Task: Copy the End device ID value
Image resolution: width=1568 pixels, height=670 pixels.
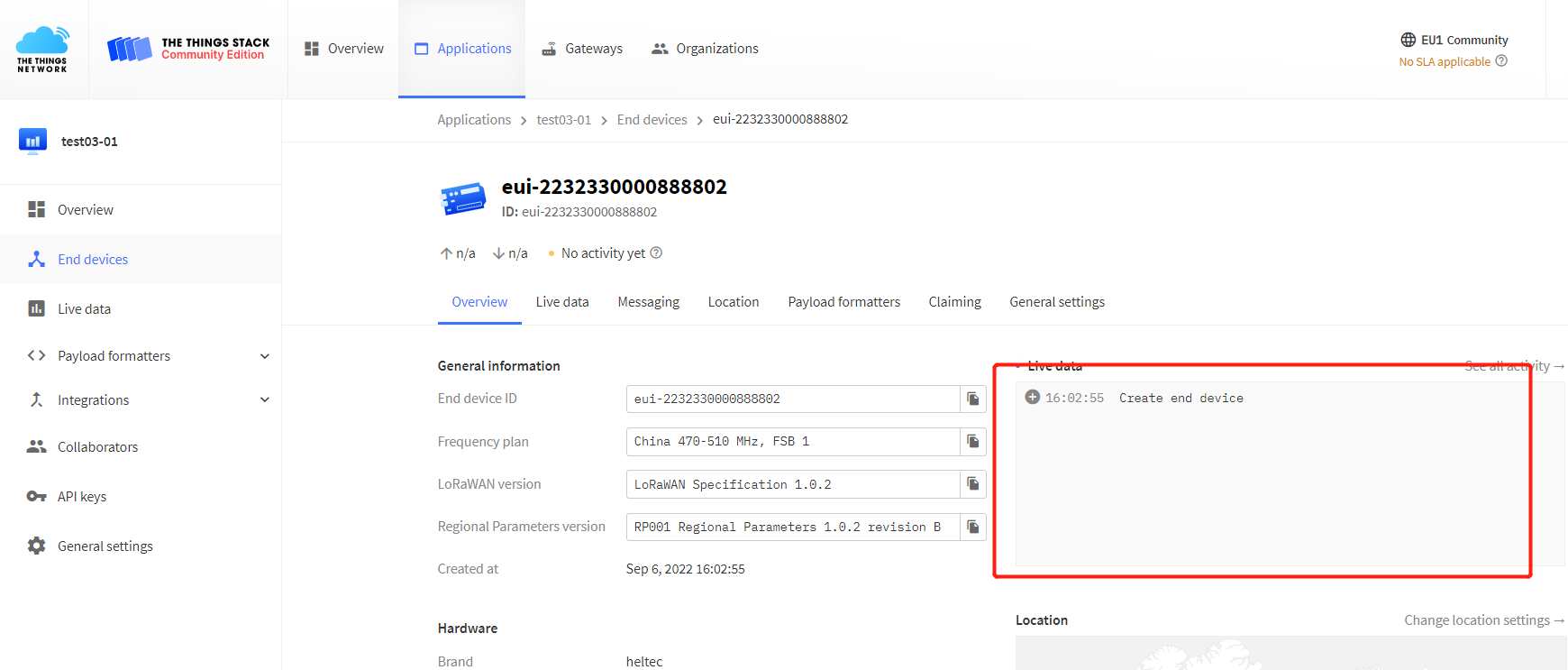Action: pyautogui.click(x=972, y=399)
